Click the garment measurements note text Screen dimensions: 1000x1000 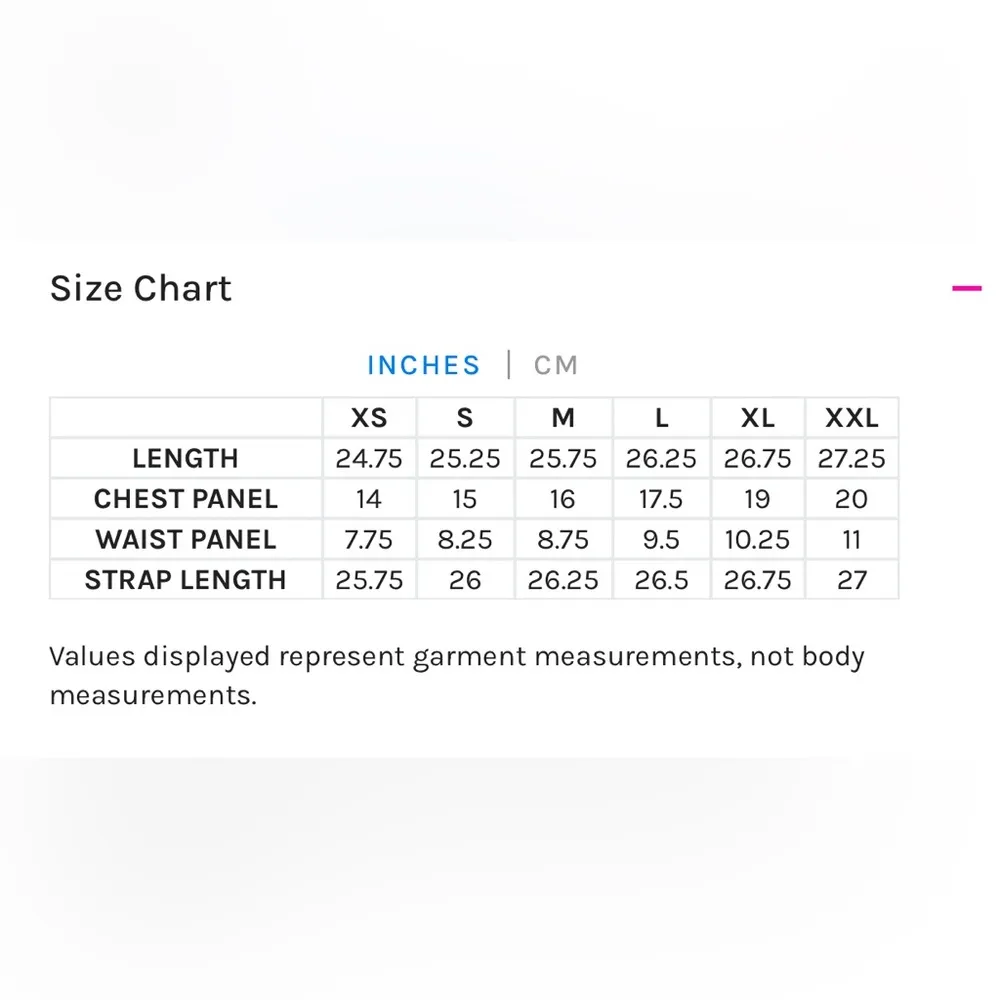456,675
